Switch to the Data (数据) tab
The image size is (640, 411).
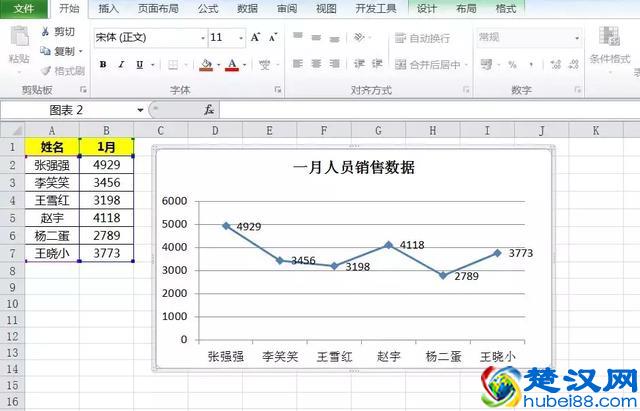(x=247, y=9)
